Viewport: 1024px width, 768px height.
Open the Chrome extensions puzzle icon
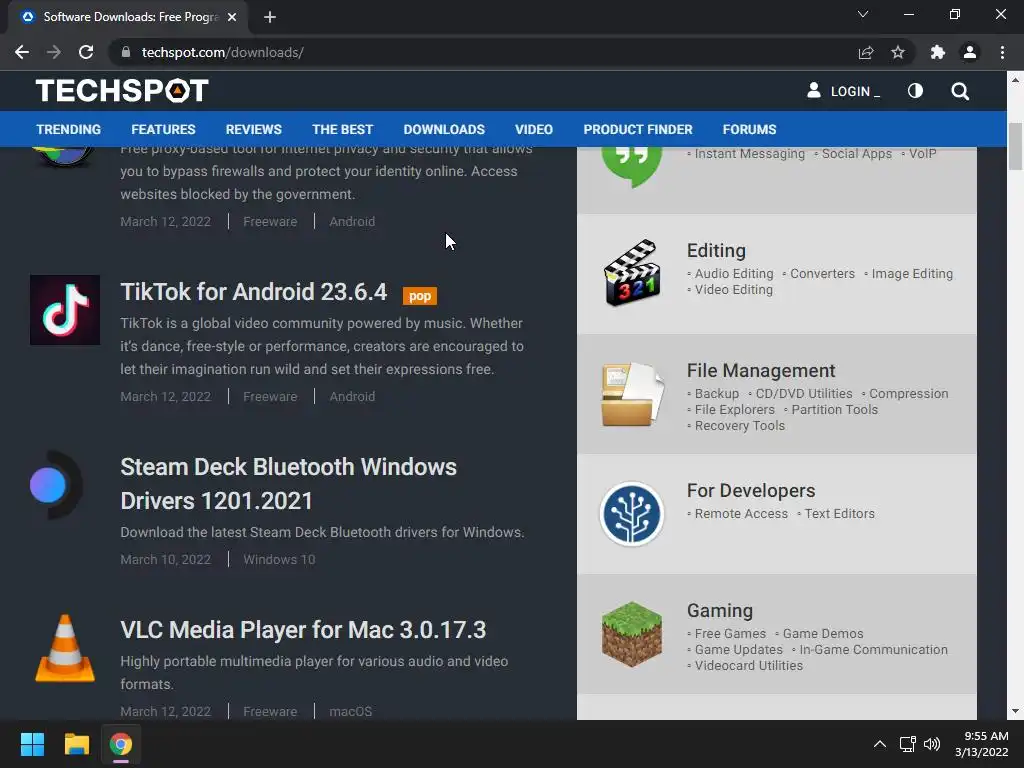tap(938, 52)
